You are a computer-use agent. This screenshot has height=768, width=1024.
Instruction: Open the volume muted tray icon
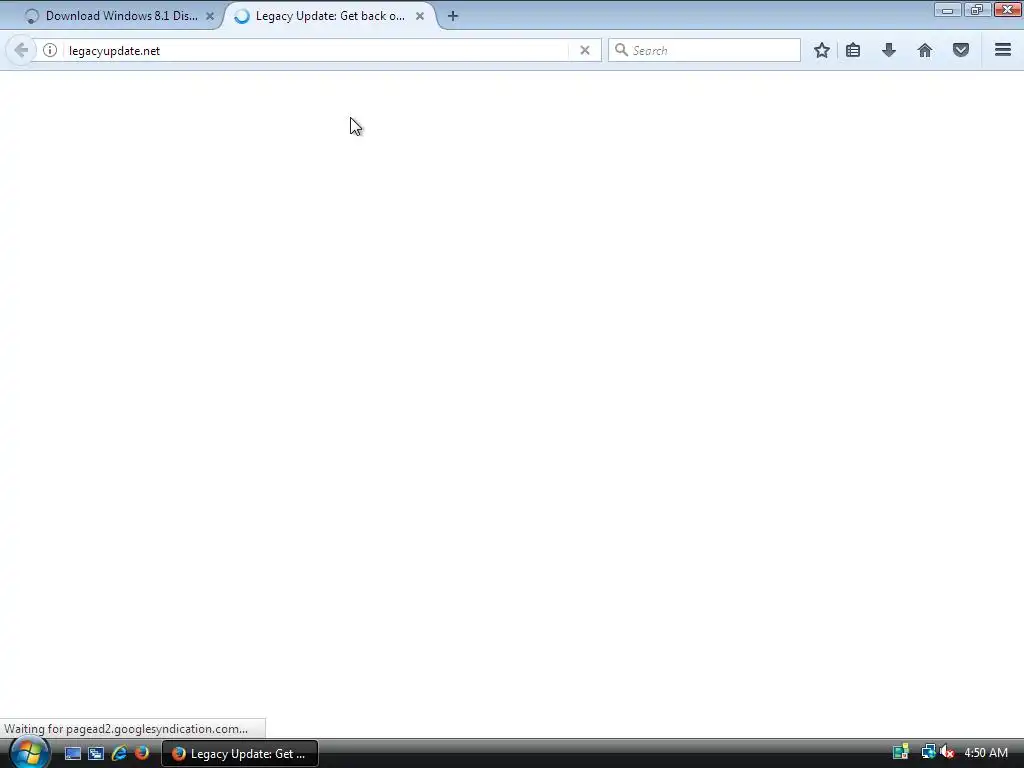947,752
